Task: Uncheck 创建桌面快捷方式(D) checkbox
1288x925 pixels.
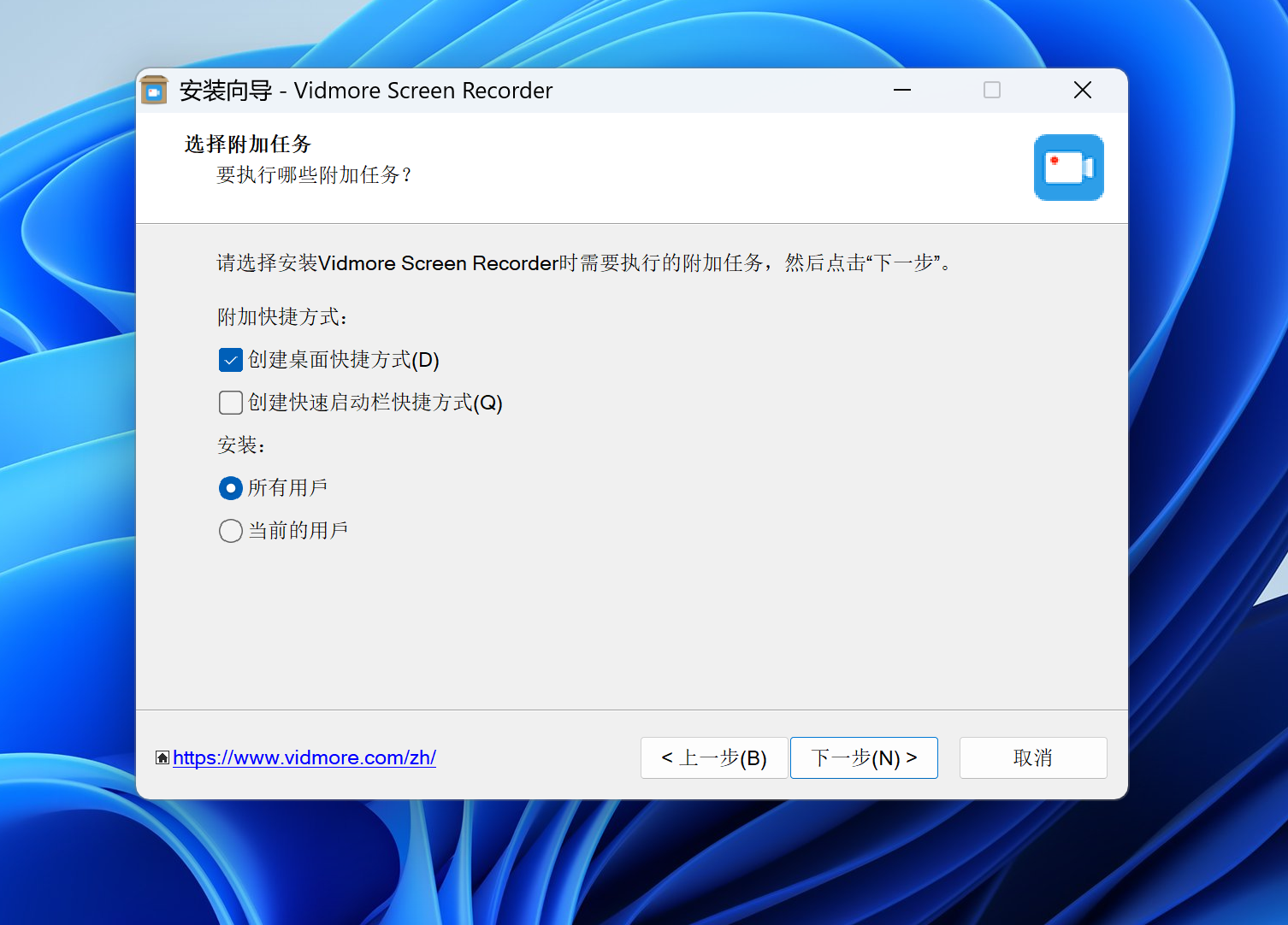Action: 231,360
